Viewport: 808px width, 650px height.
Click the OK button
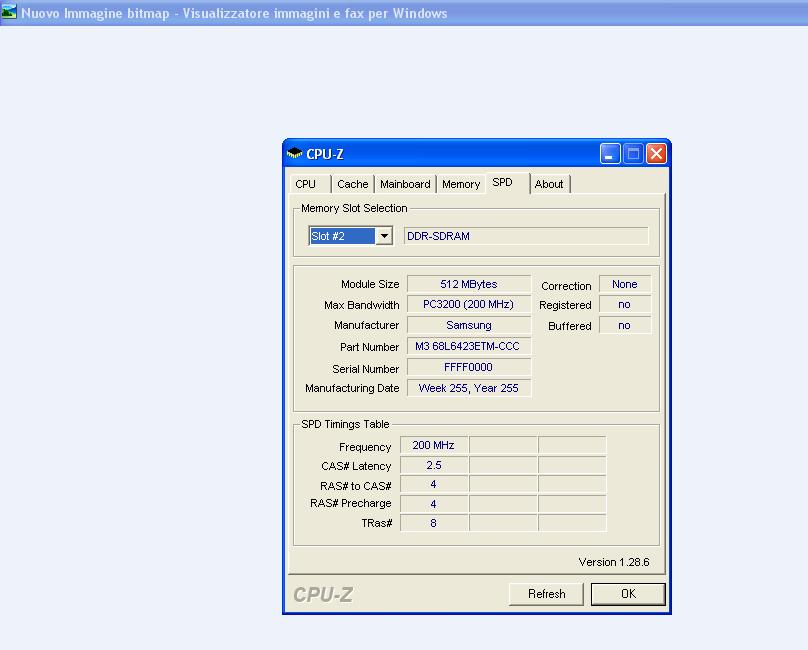coord(628,594)
